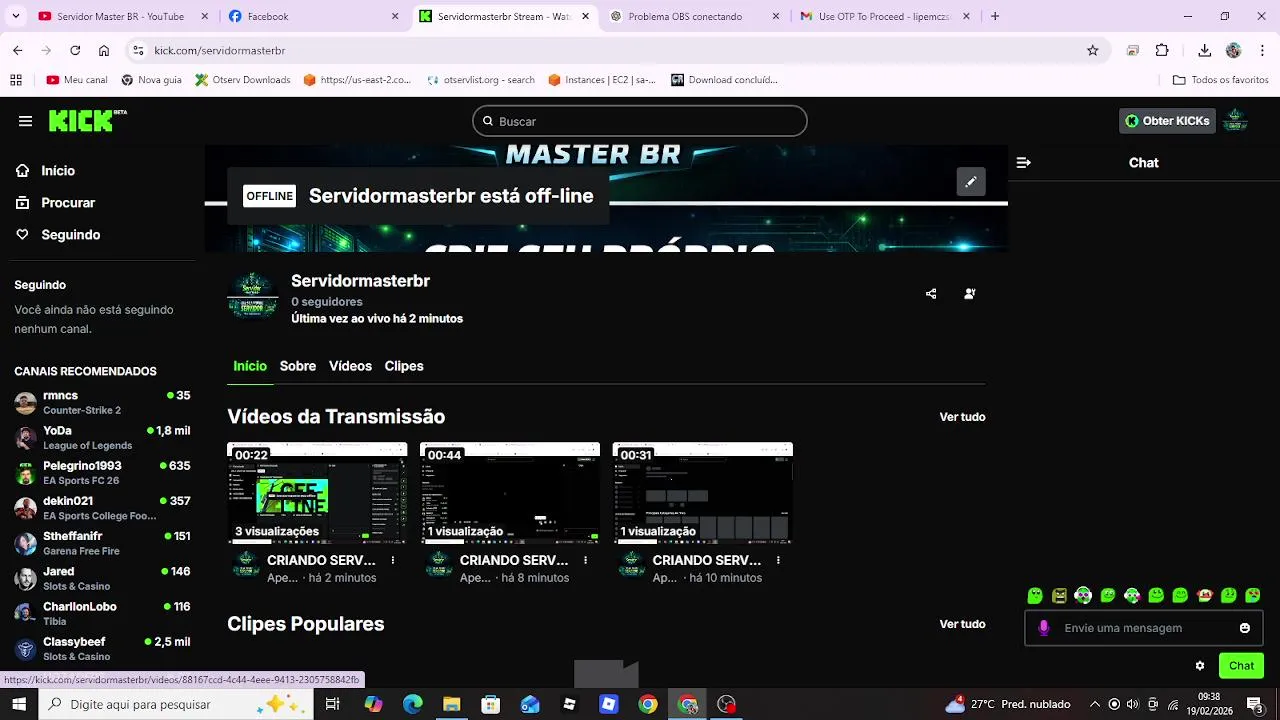Viewport: 1280px width, 720px height.
Task: Open the Chrome extensions puzzle icon
Action: coord(1162,50)
